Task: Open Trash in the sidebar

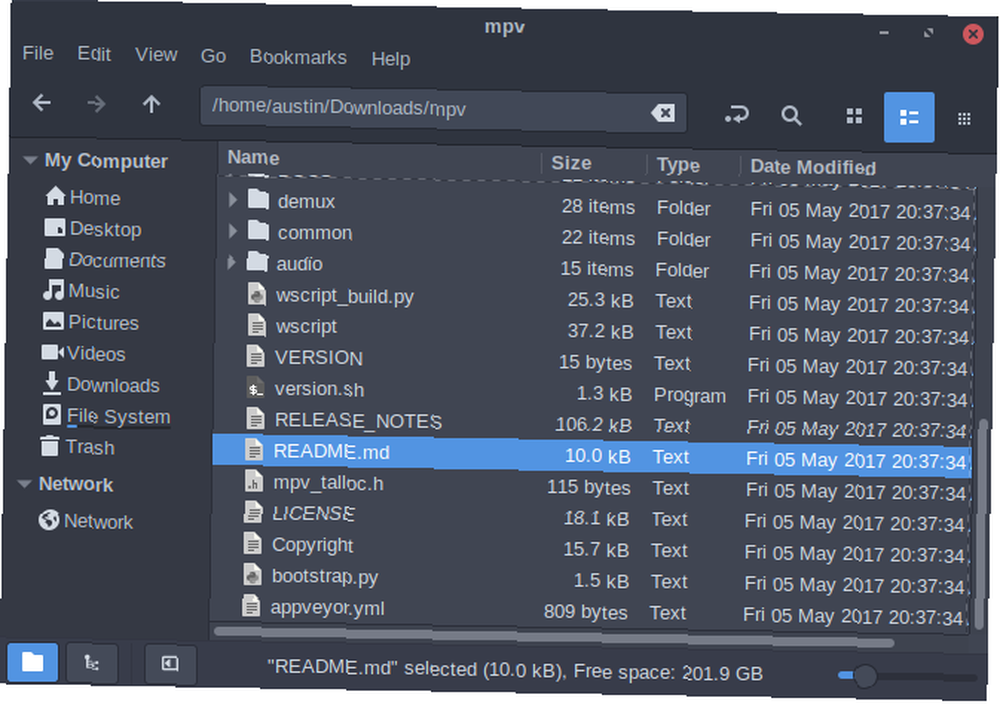Action: (77, 447)
